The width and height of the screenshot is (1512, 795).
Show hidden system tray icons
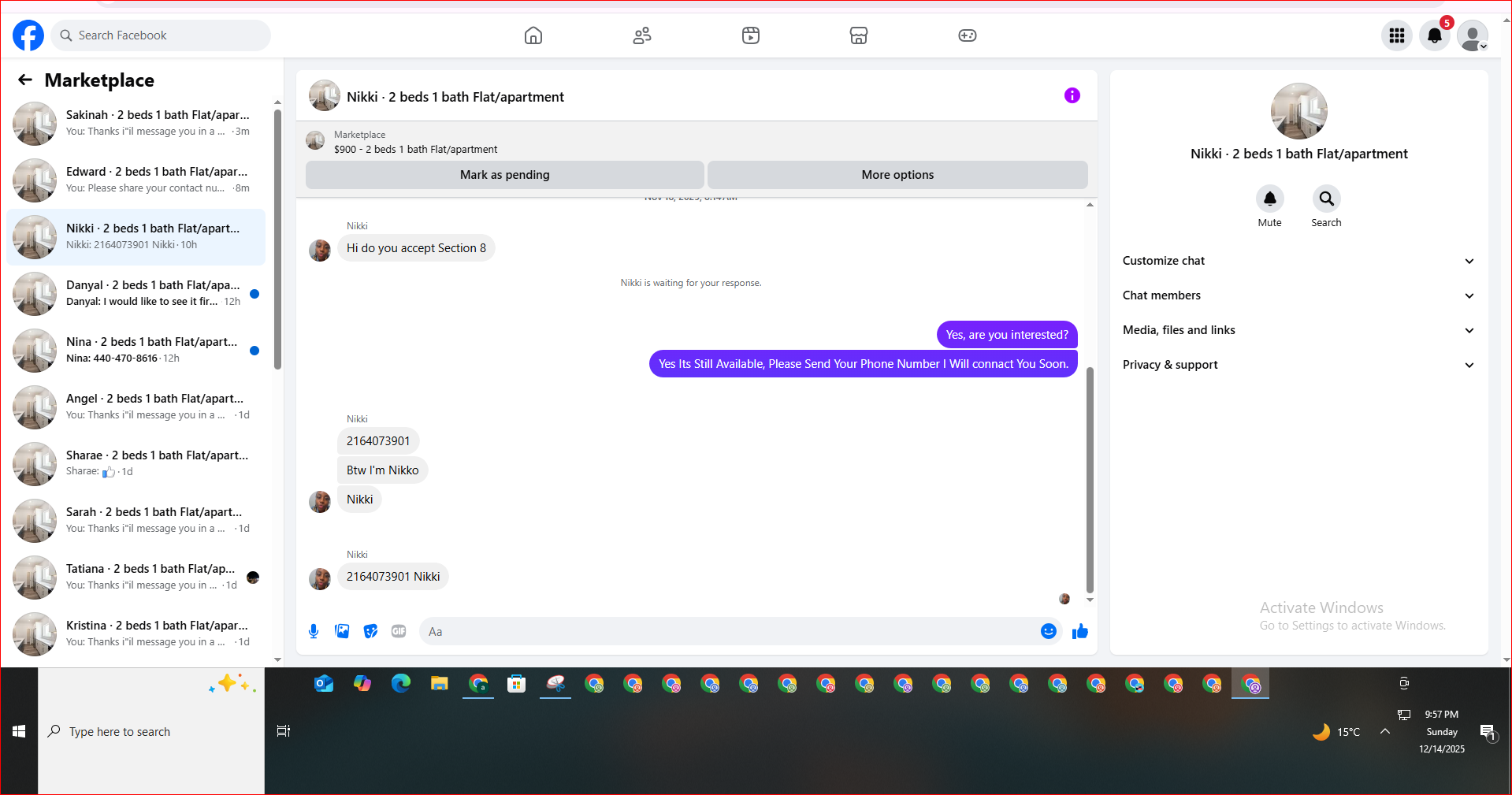coord(1385,731)
